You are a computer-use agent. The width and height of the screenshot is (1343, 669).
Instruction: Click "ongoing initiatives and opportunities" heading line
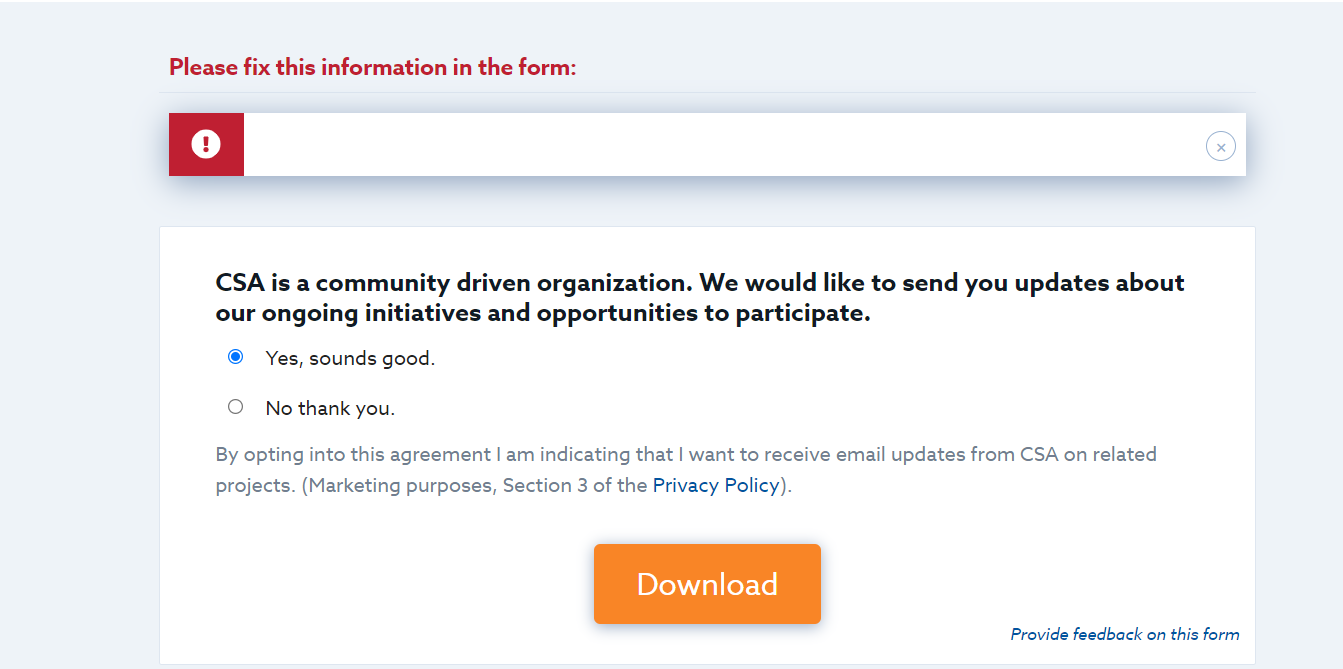pyautogui.click(x=543, y=313)
